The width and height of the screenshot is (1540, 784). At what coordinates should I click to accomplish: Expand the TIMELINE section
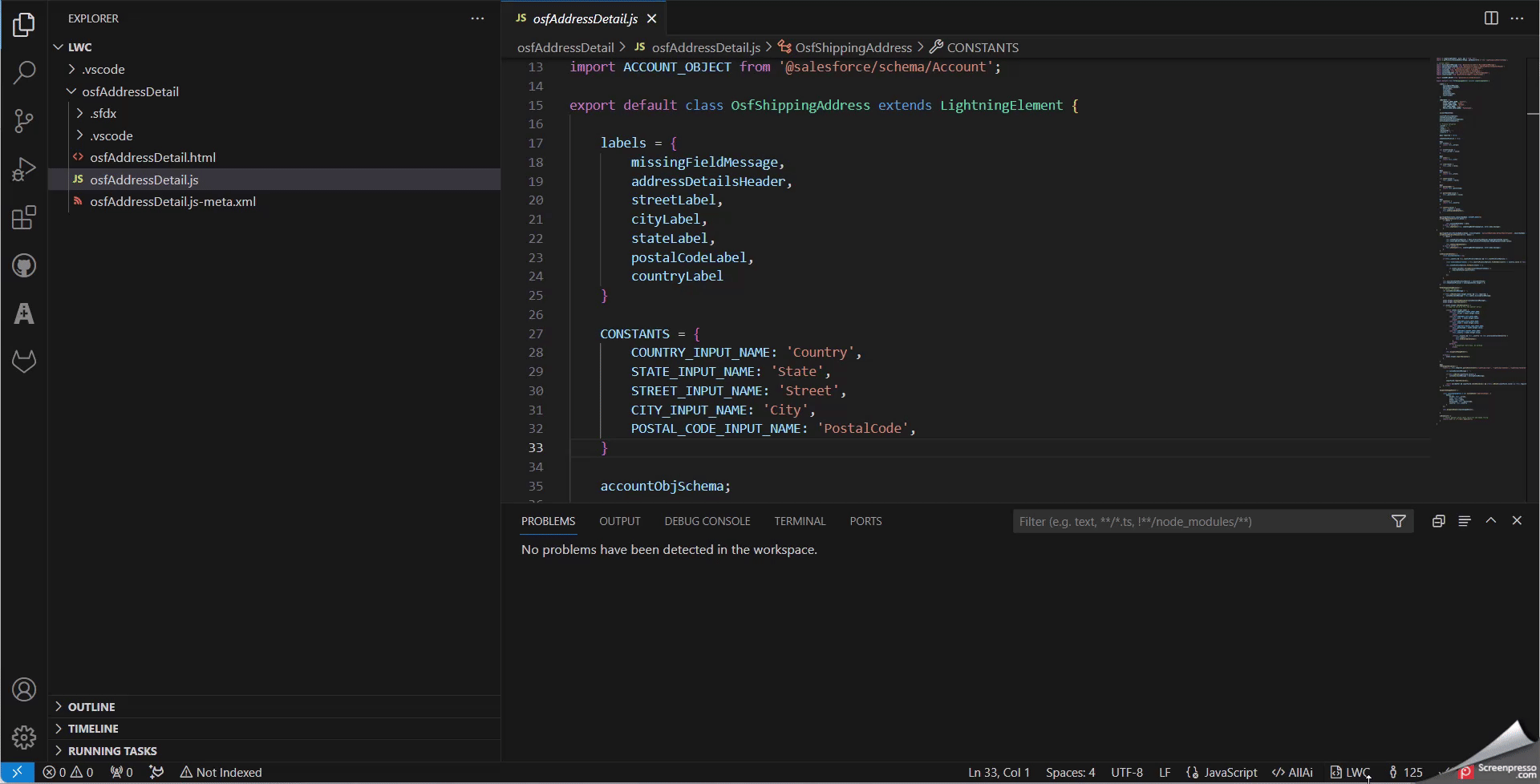[x=93, y=729]
